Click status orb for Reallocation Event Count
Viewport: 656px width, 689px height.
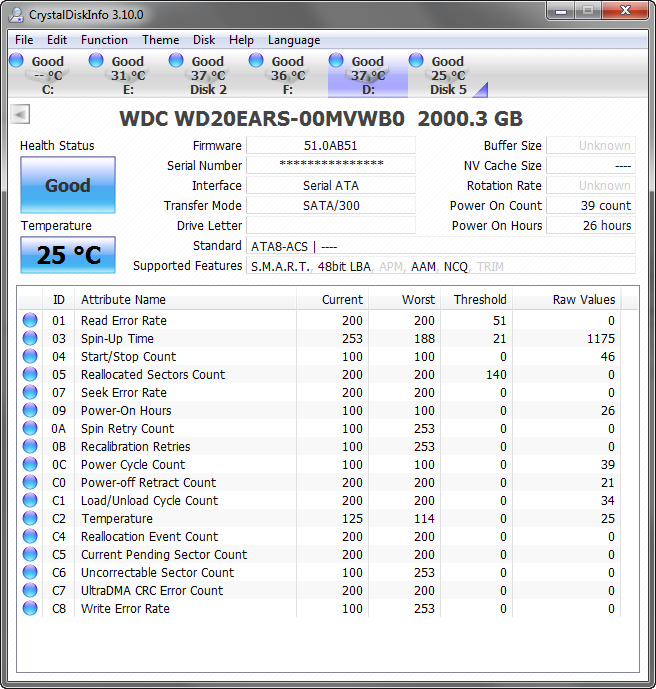click(x=30, y=536)
